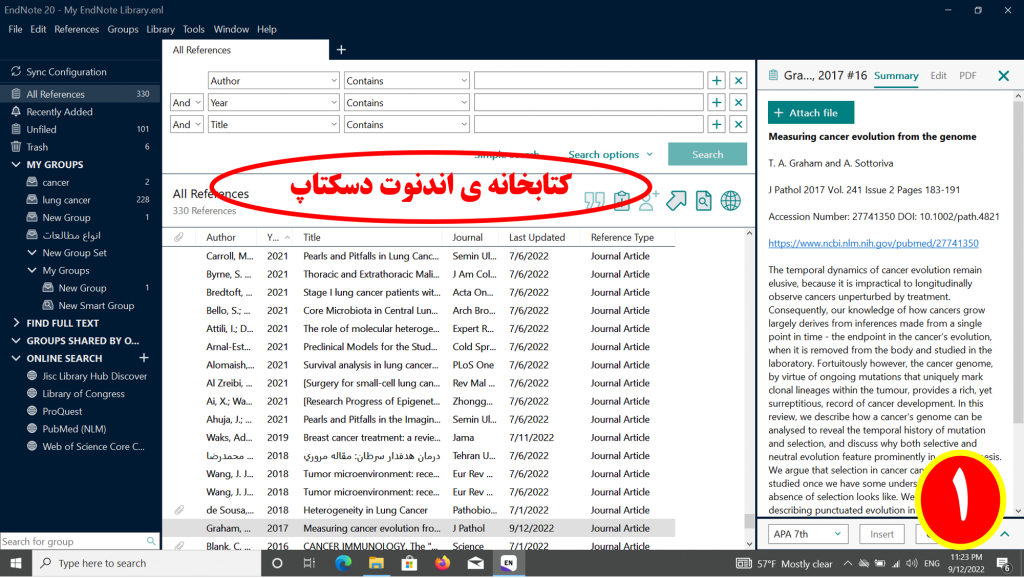Image resolution: width=1024 pixels, height=578 pixels.
Task: Click the Sync Configuration icon
Action: 16,72
